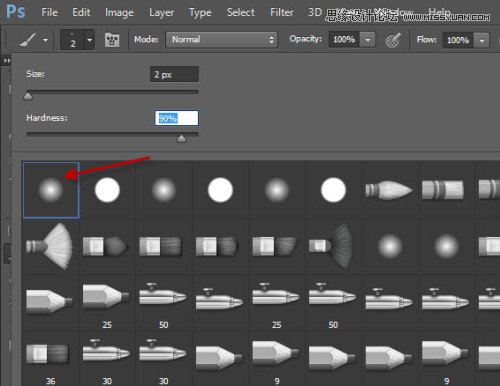Viewport: 500px width, 386px height.
Task: Open the File menu
Action: coord(49,12)
